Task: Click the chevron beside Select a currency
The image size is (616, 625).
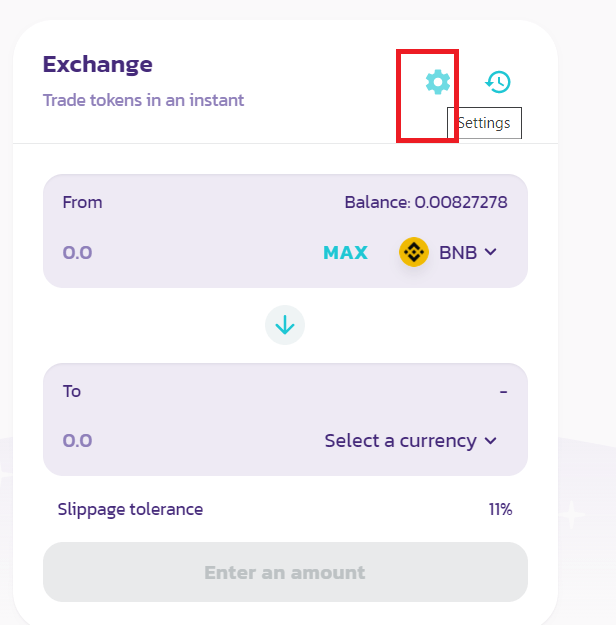Action: pyautogui.click(x=490, y=441)
